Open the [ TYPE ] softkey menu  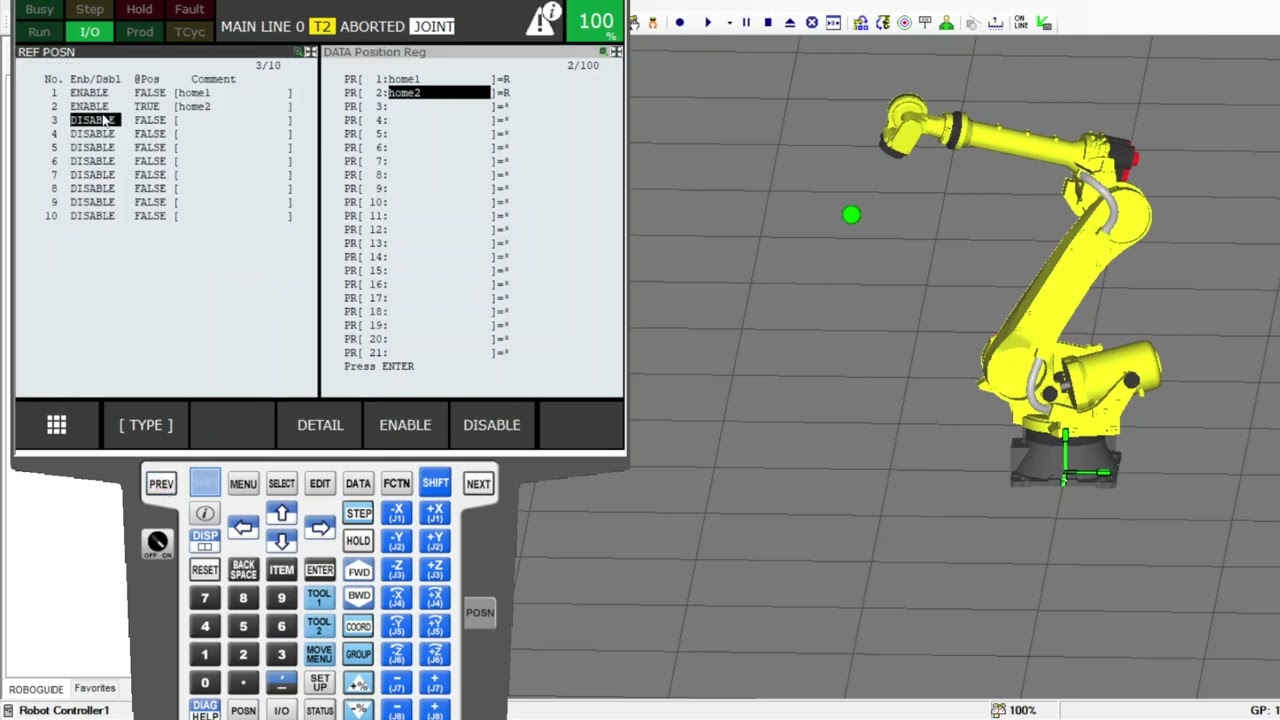(x=146, y=425)
